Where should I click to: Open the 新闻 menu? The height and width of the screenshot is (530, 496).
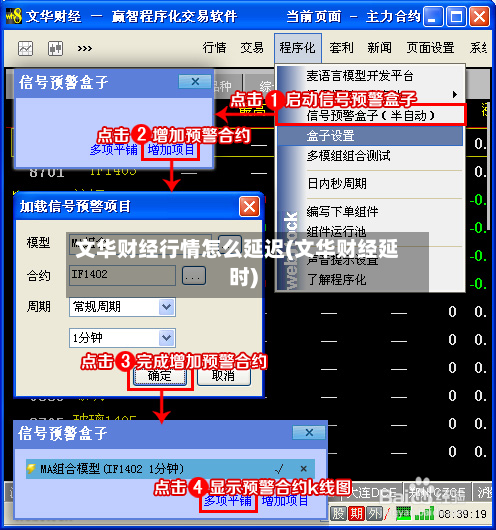point(379,48)
